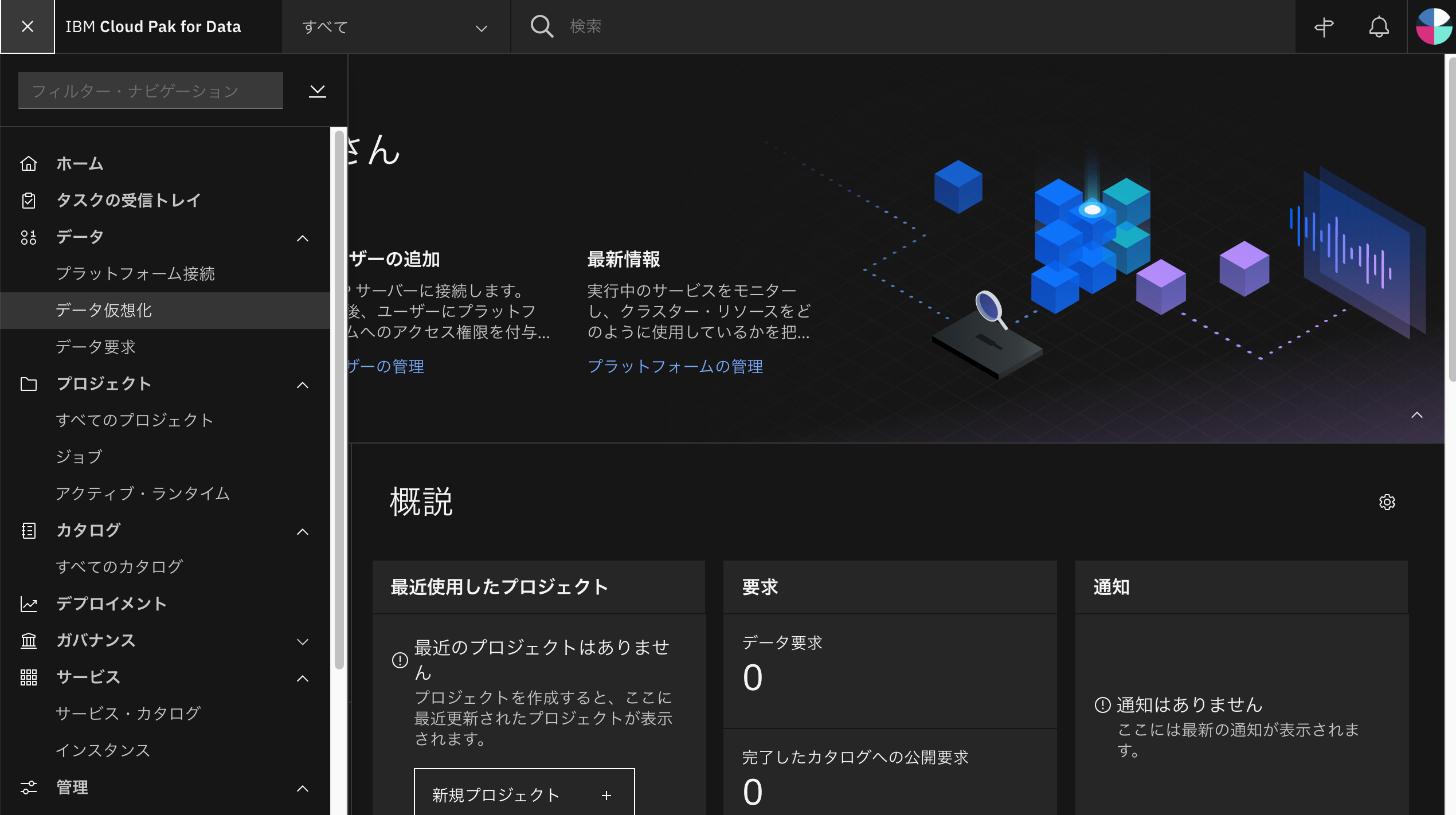
Task: Select the ガバナンス bank icon
Action: tap(29, 640)
